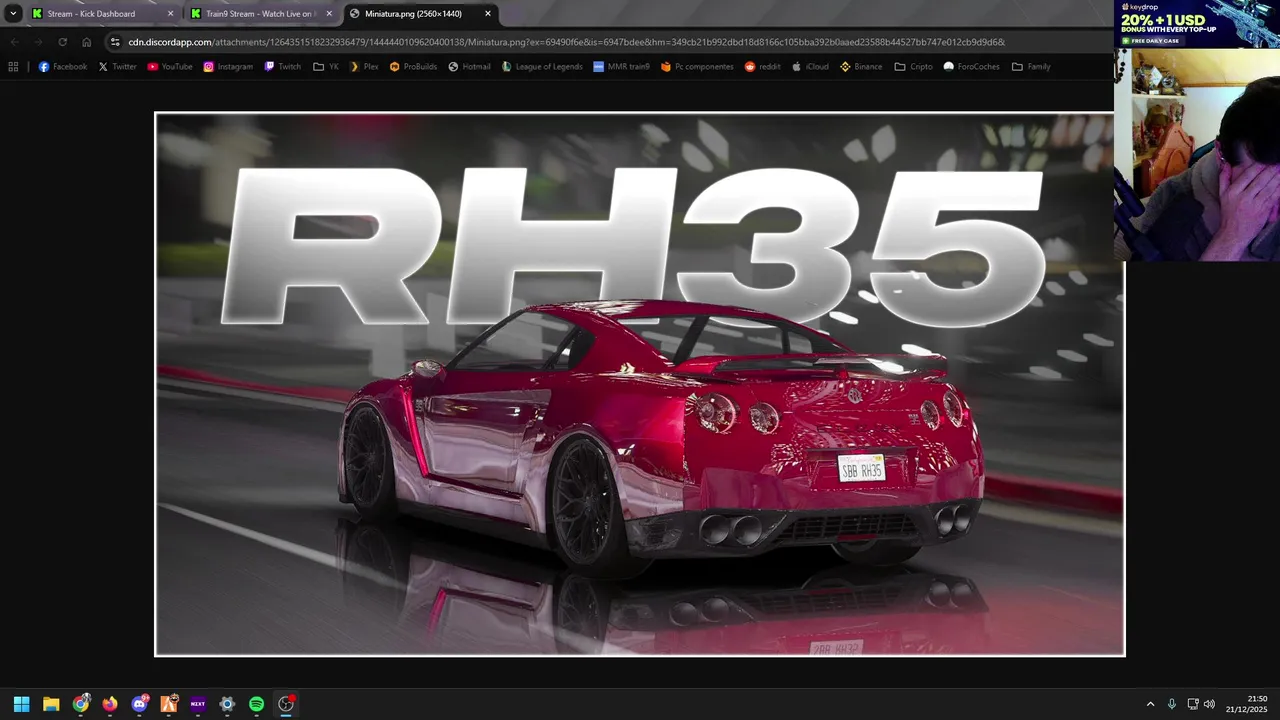
Task: Open the Settings gear in the taskbar
Action: pyautogui.click(x=227, y=704)
